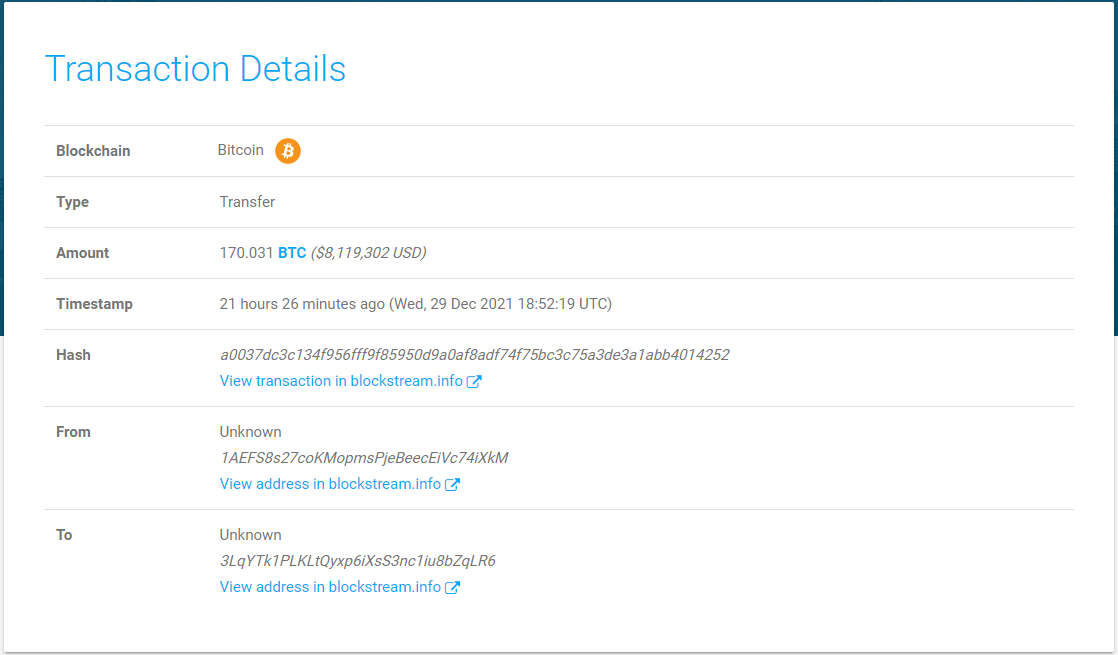Click the timestamp 21 hours 26 minutes ago
The height and width of the screenshot is (655, 1118).
(x=302, y=304)
